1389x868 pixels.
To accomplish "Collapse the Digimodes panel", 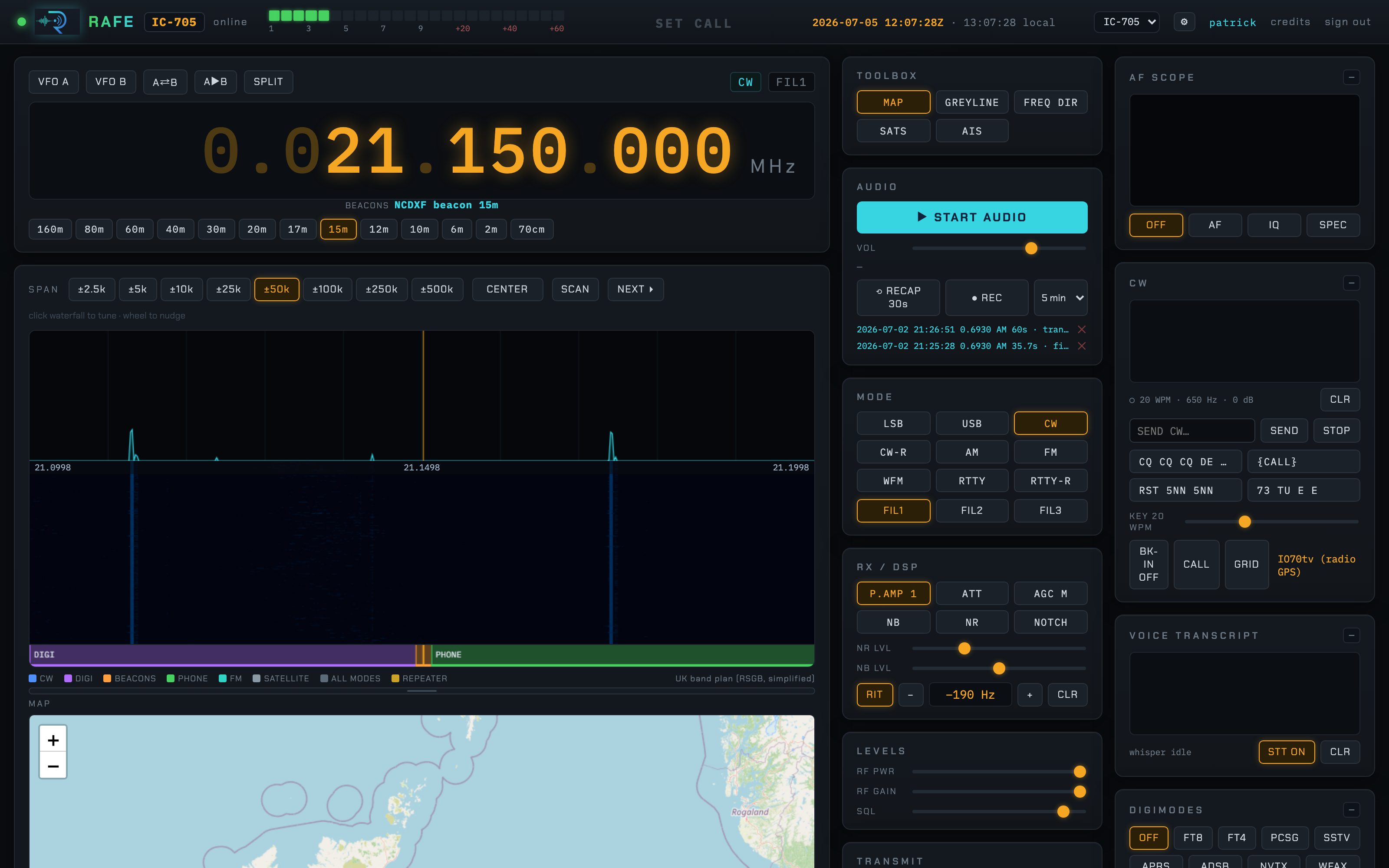I will coord(1351,810).
